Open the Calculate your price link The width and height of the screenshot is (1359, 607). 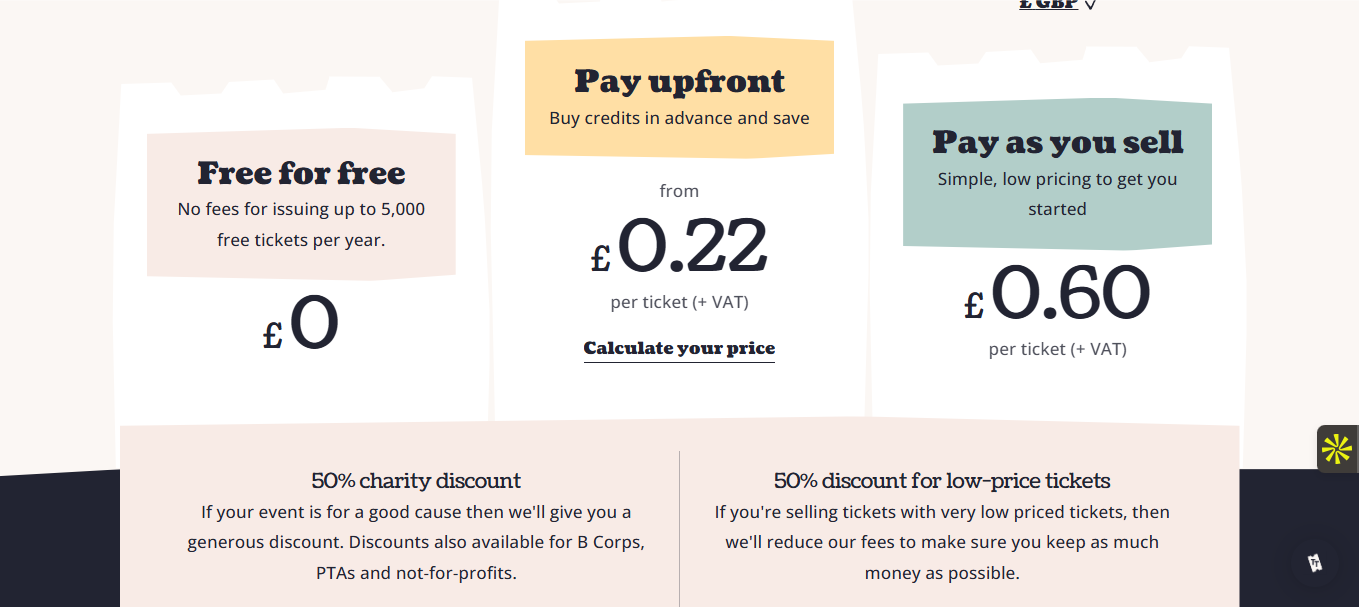coord(679,348)
